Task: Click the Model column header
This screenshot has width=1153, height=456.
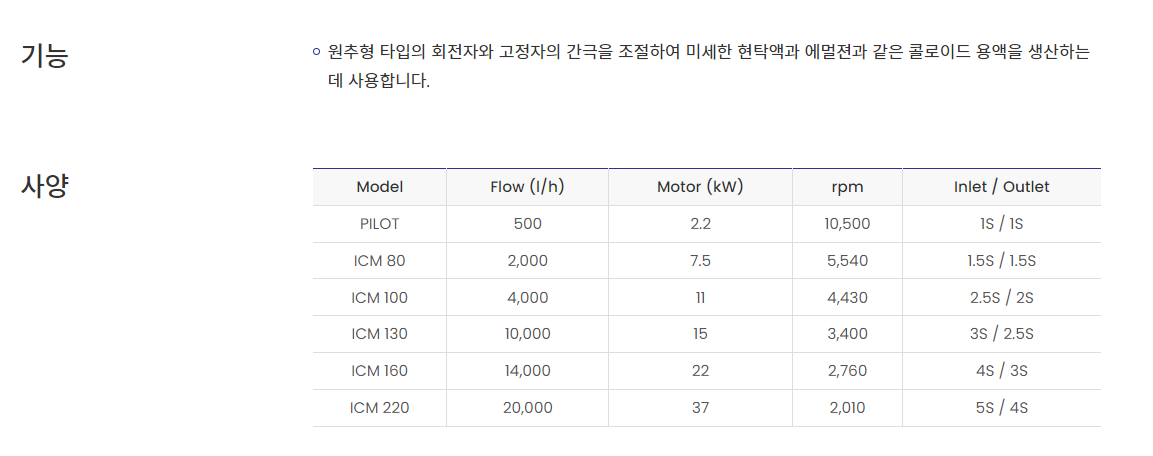Action: point(379,187)
